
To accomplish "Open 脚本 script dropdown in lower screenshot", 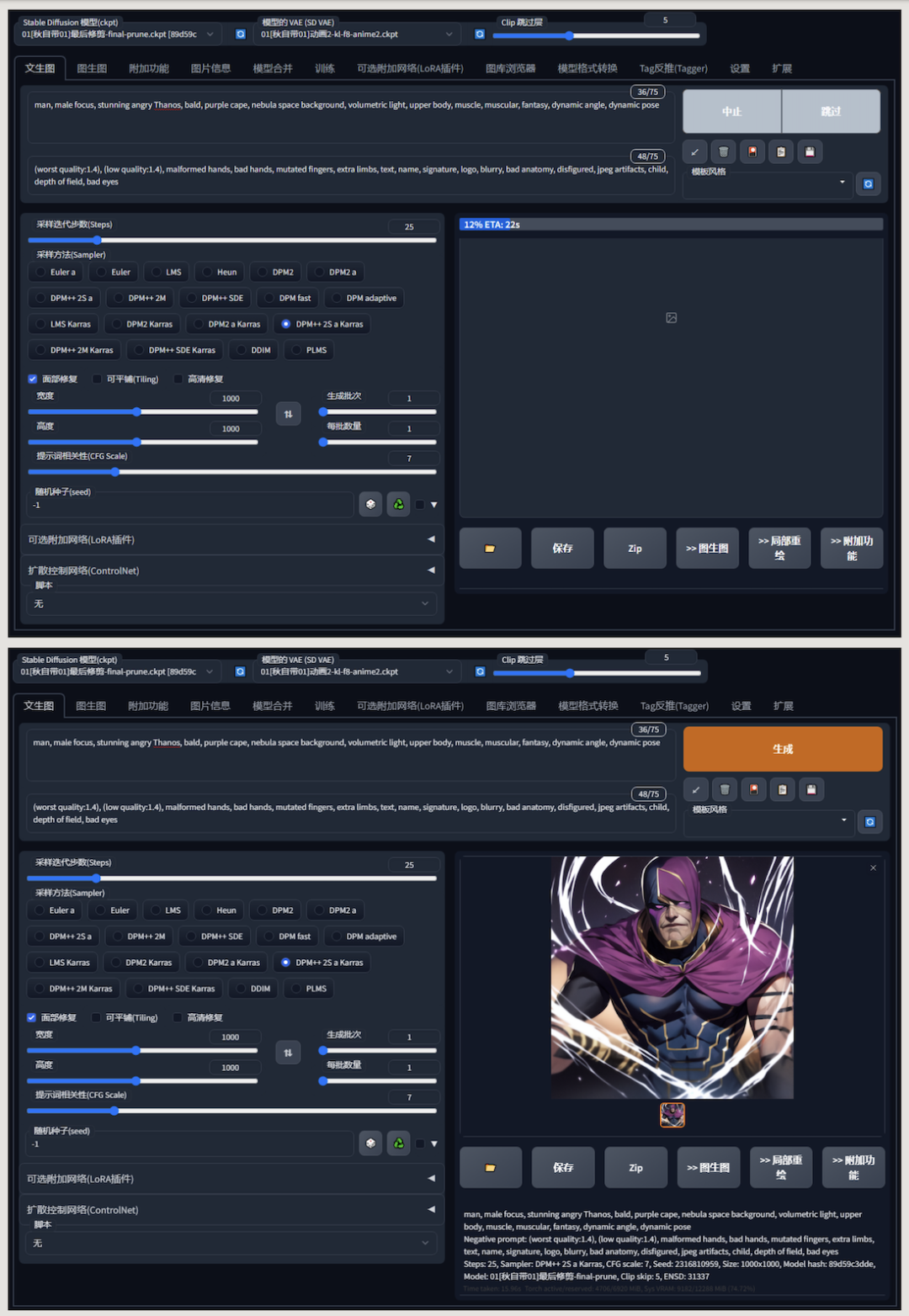I will [x=231, y=1243].
